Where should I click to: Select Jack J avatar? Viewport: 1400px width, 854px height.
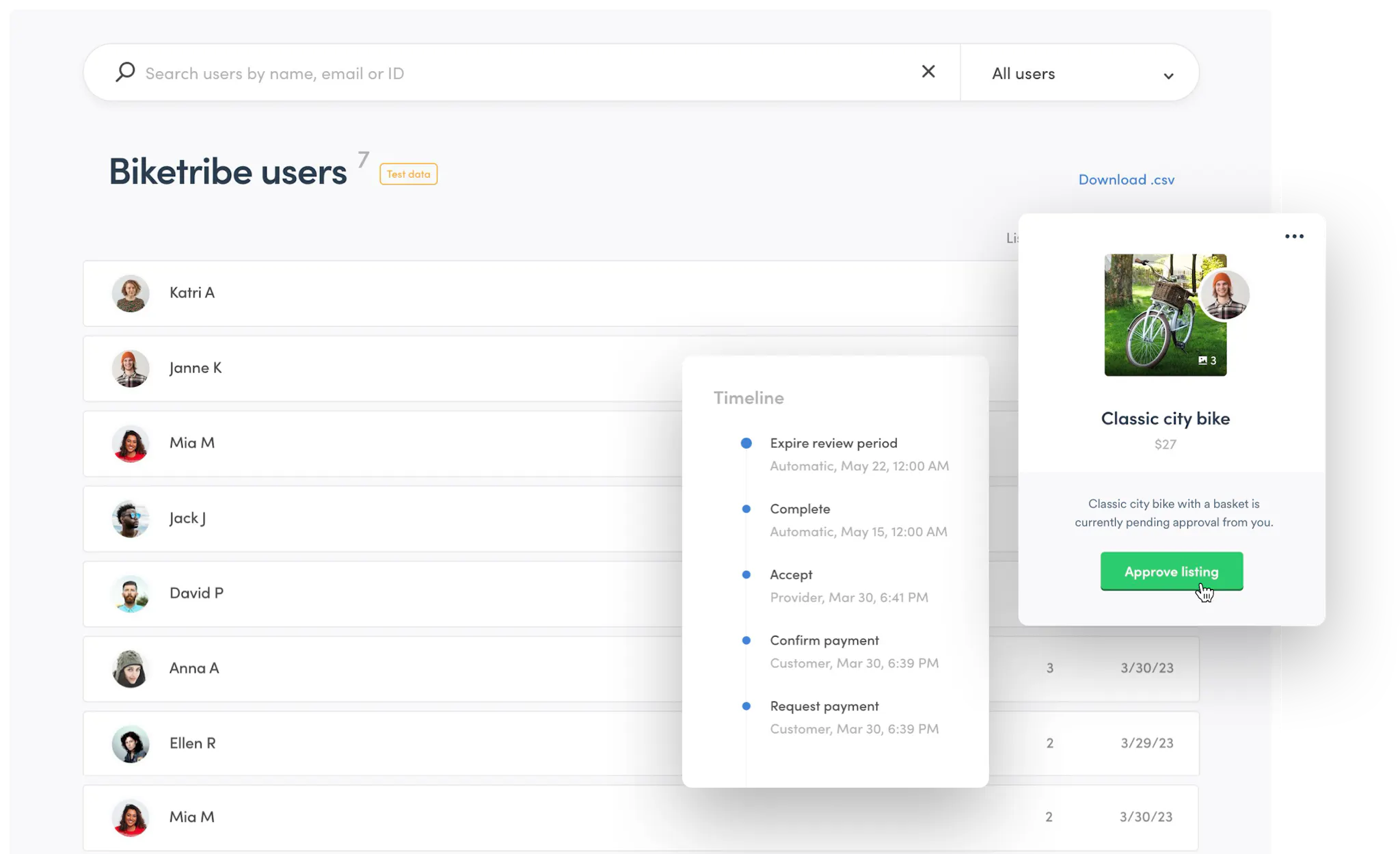tap(130, 519)
